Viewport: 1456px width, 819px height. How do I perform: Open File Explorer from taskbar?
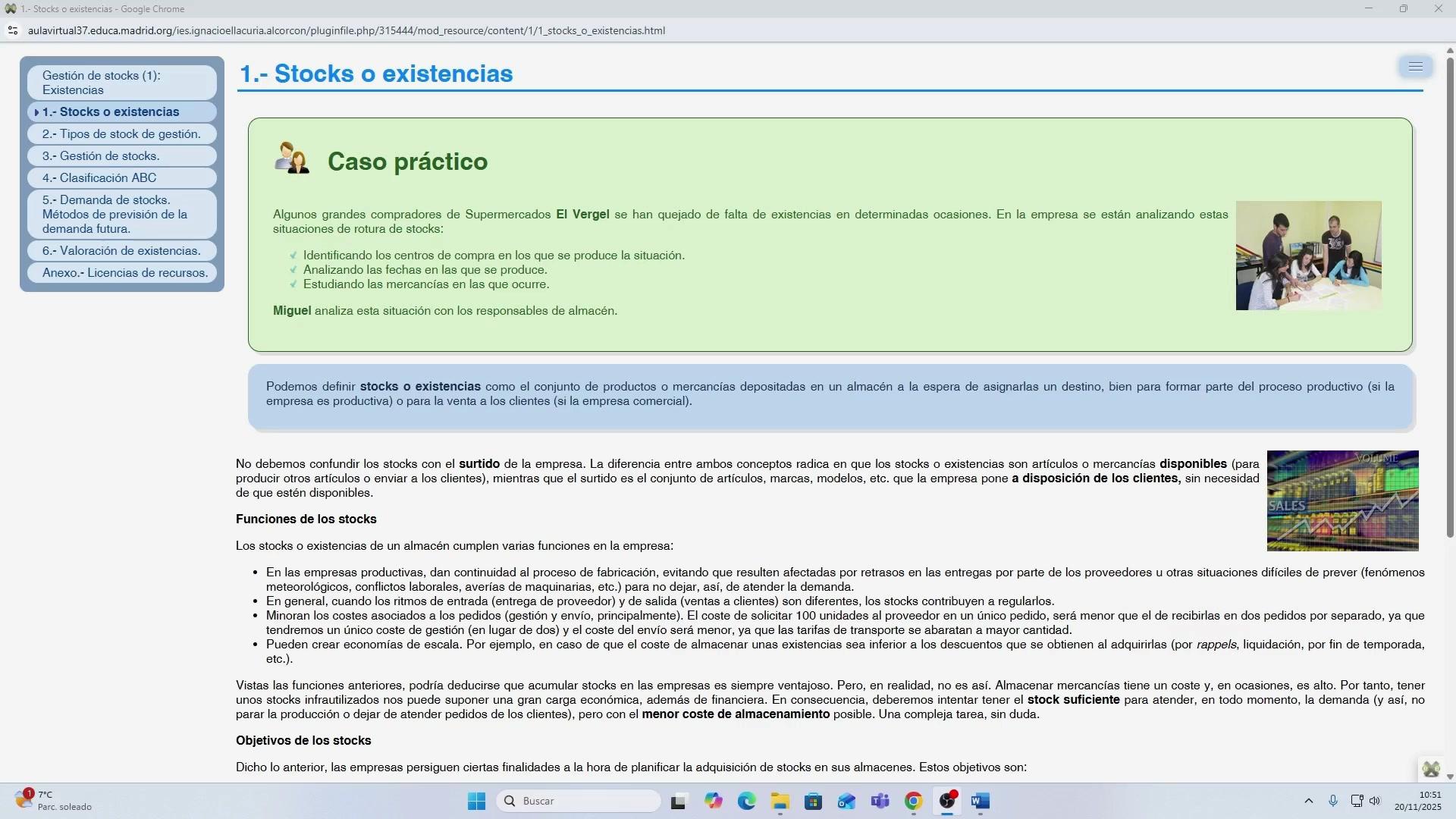coord(780,802)
